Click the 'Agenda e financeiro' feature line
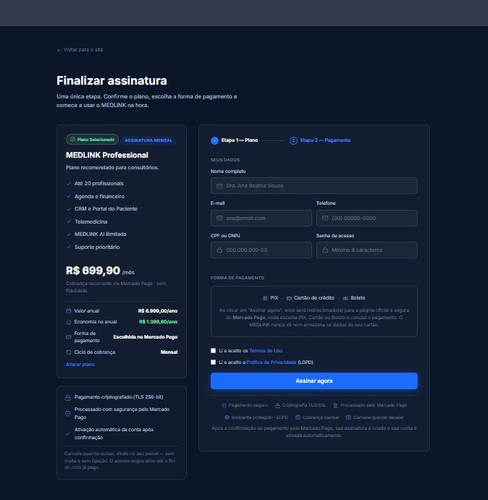Image resolution: width=488 pixels, height=500 pixels. (95, 196)
